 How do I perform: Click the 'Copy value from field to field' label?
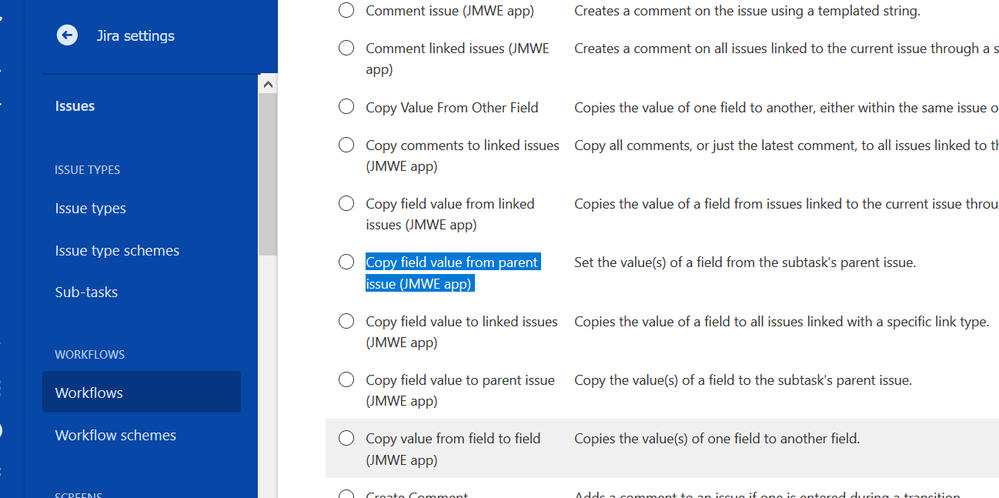tap(453, 449)
